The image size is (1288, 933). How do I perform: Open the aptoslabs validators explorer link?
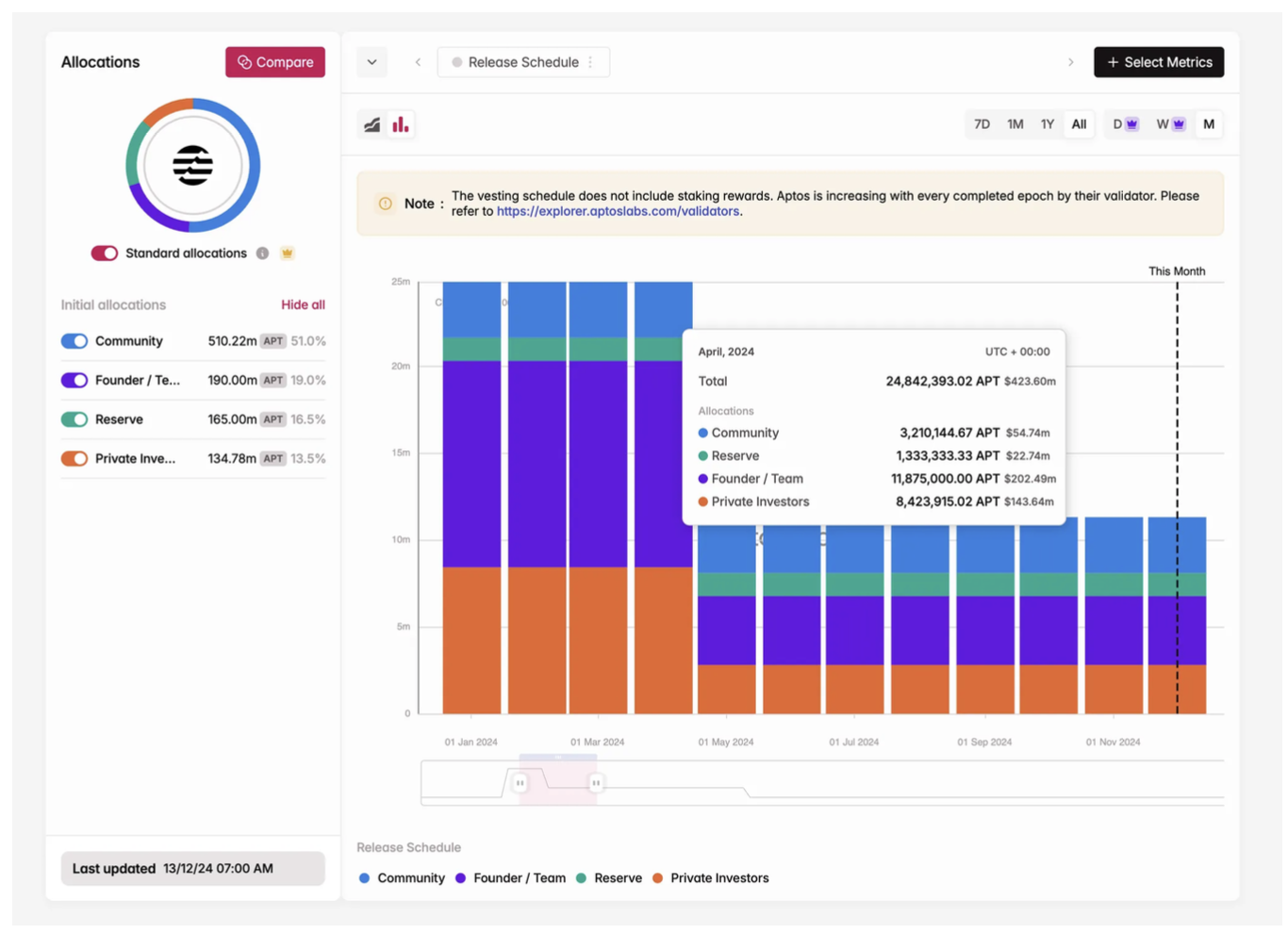point(618,211)
